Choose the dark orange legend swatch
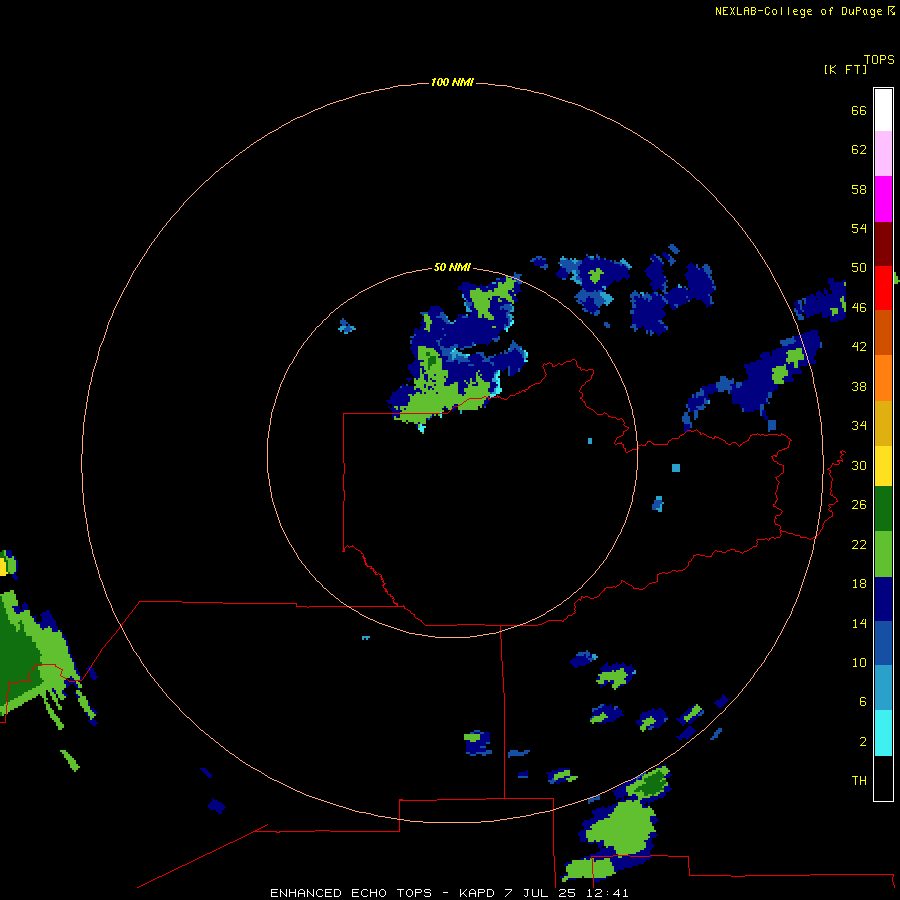 tap(883, 332)
